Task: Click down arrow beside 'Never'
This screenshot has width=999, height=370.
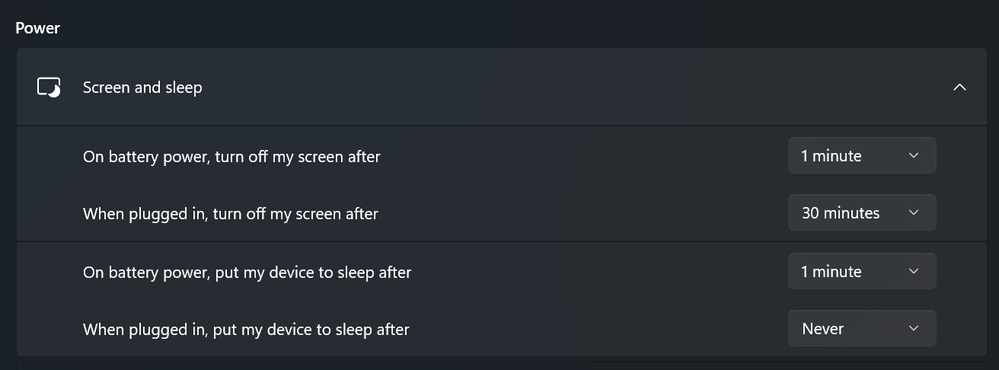Action: 914,329
